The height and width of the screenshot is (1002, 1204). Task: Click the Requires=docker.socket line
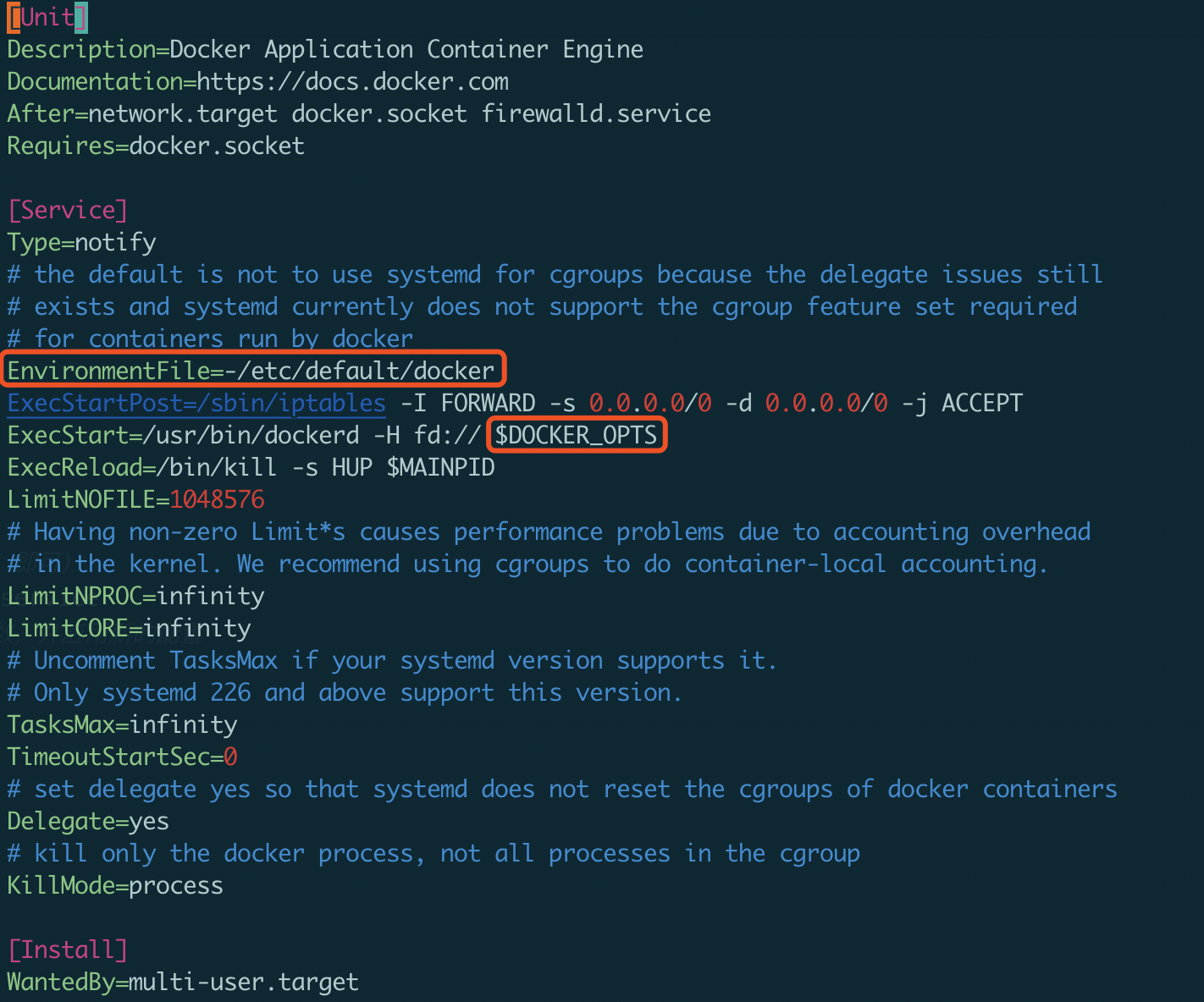(x=156, y=146)
